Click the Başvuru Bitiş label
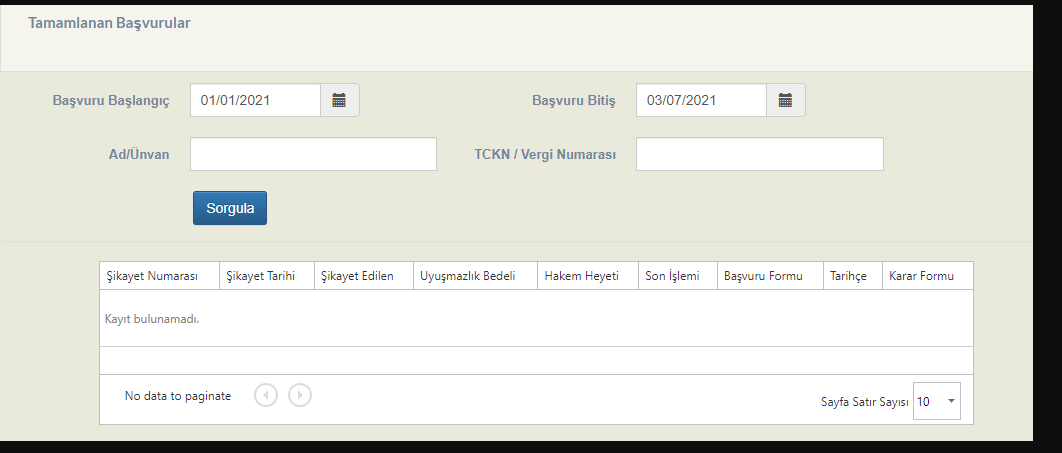Image resolution: width=1062 pixels, height=453 pixels. (574, 101)
